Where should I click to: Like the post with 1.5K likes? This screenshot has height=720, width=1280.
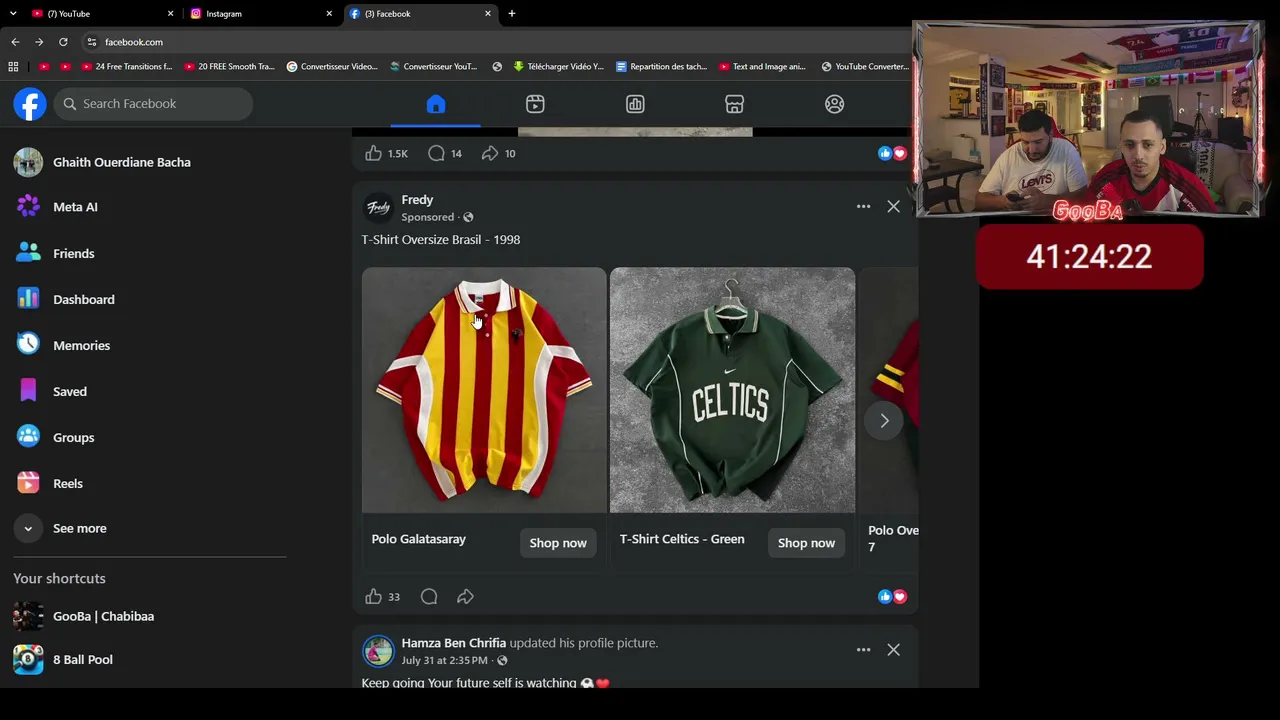click(x=373, y=153)
